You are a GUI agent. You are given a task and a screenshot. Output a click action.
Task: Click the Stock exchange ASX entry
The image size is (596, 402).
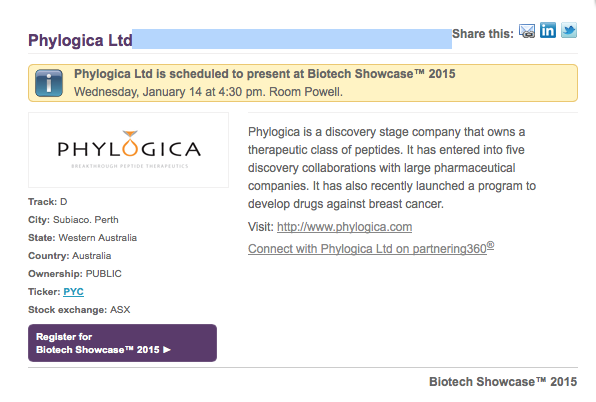(x=79, y=310)
